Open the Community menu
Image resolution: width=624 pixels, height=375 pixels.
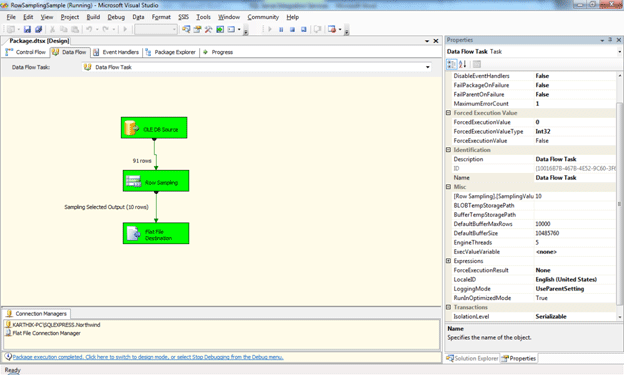click(x=263, y=17)
